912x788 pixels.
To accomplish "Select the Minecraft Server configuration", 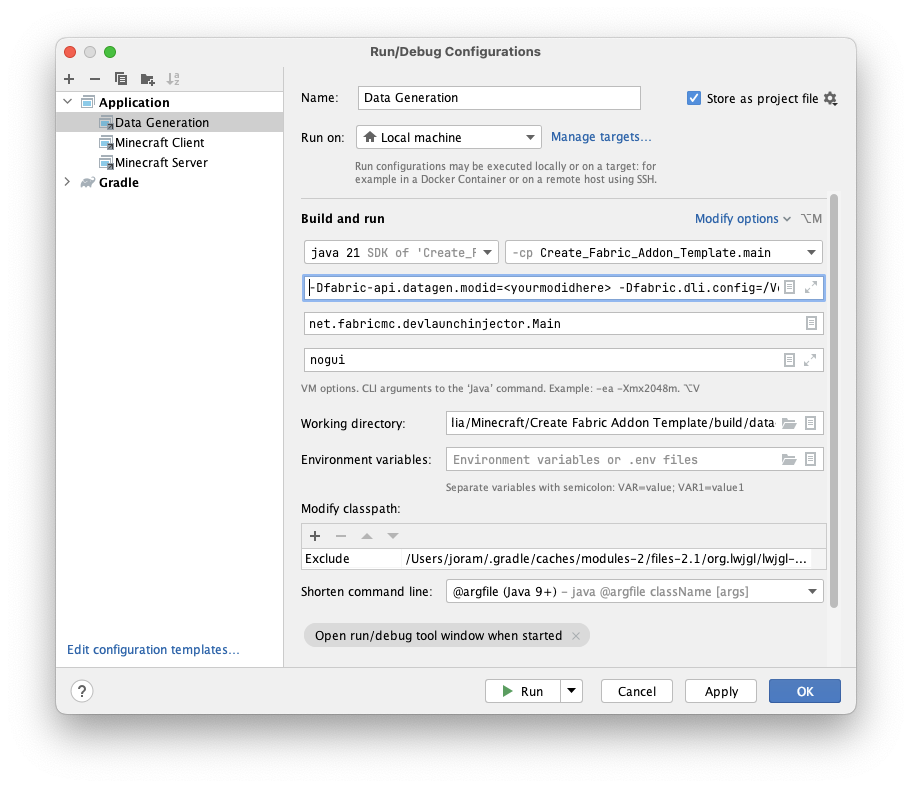I will [x=160, y=162].
